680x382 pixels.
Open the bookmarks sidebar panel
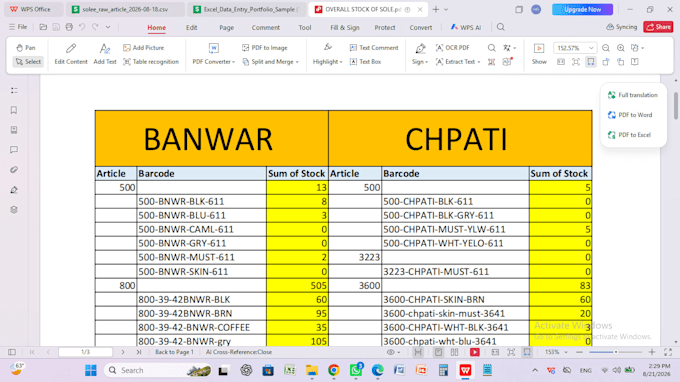coord(14,110)
